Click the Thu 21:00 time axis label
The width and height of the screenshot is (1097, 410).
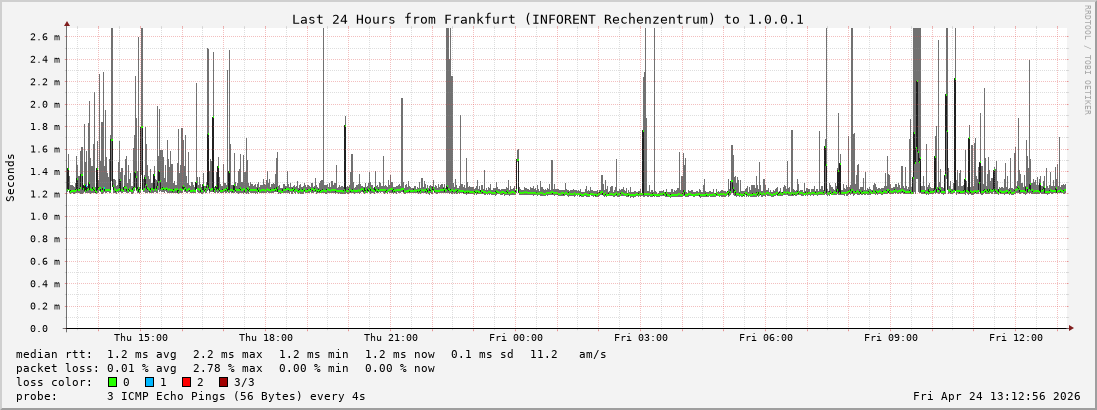(x=391, y=338)
